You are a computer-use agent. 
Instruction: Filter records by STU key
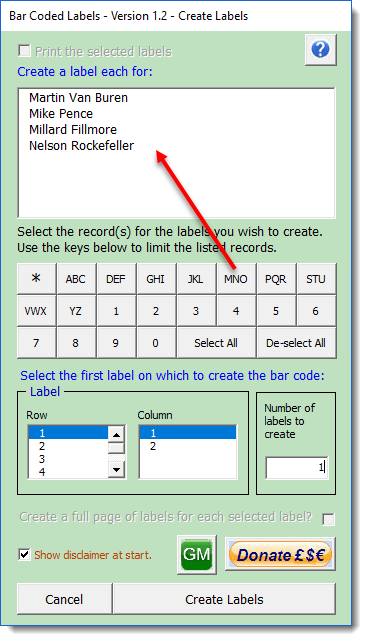point(316,279)
